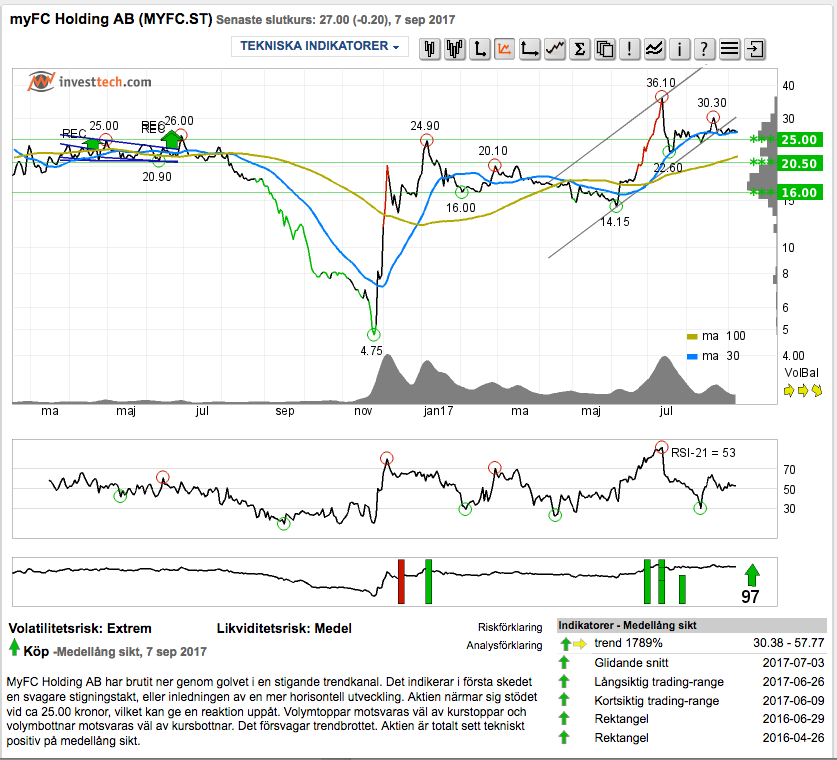Open the Riskförklaring link
This screenshot has width=837, height=760.
pyautogui.click(x=510, y=627)
